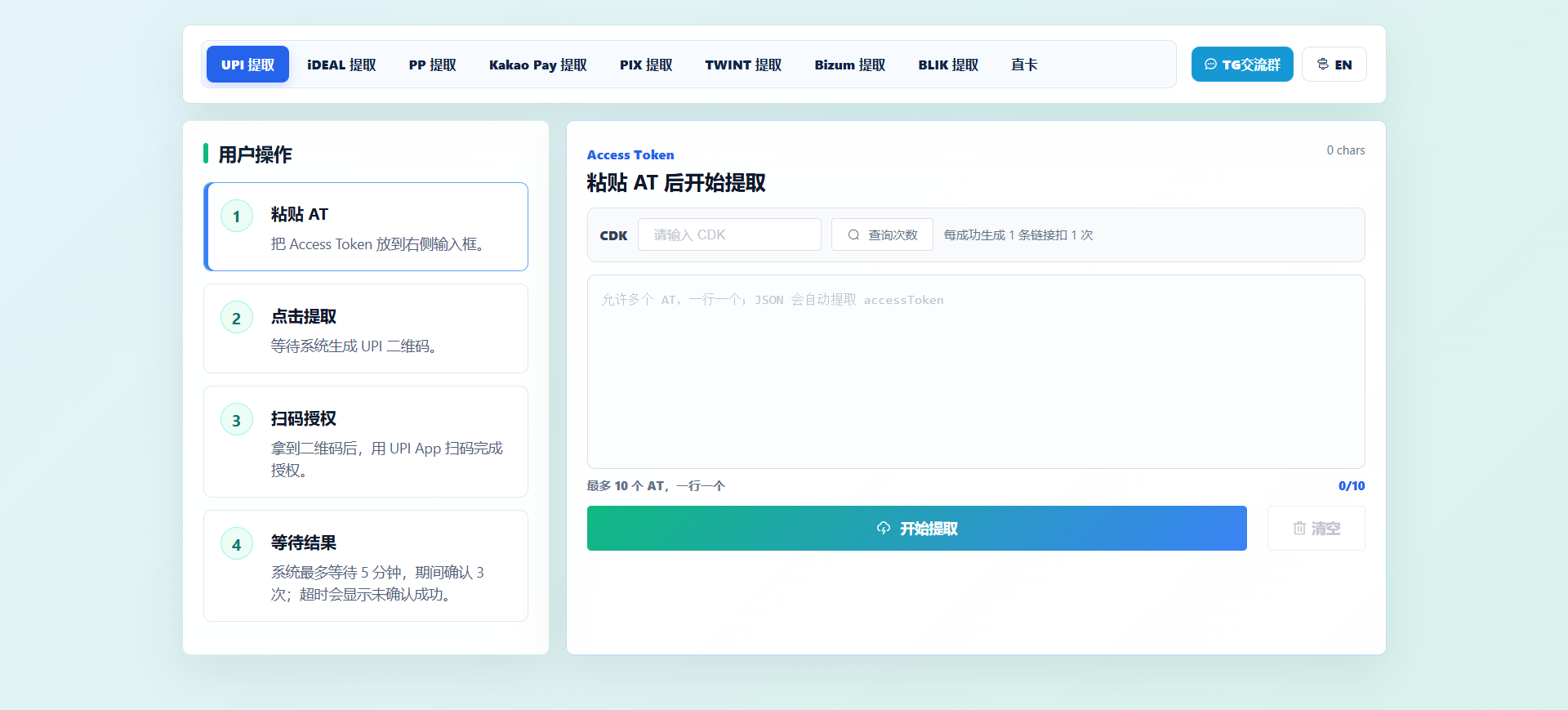Viewport: 1568px width, 710px height.
Task: Click the trash icon on the 清空 button
Action: [1299, 529]
